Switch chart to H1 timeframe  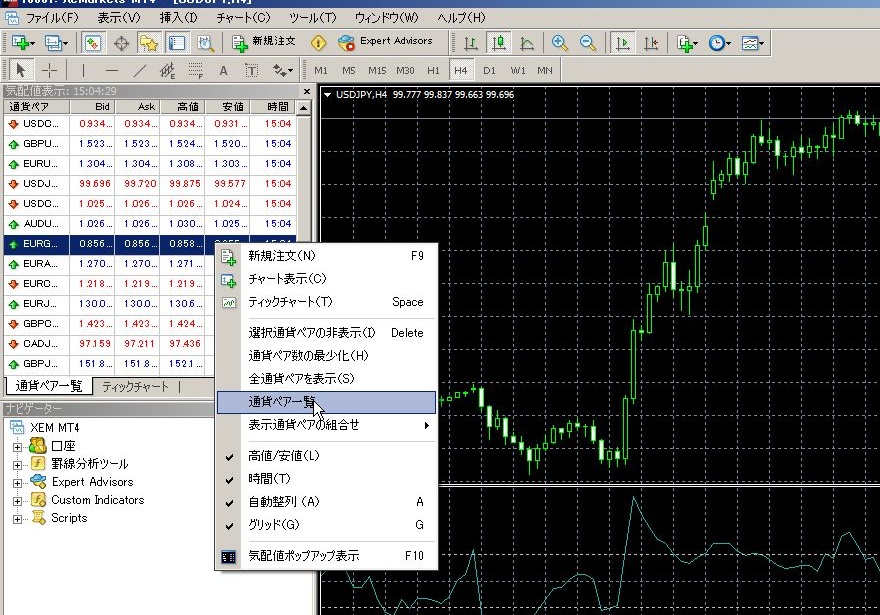coord(433,71)
